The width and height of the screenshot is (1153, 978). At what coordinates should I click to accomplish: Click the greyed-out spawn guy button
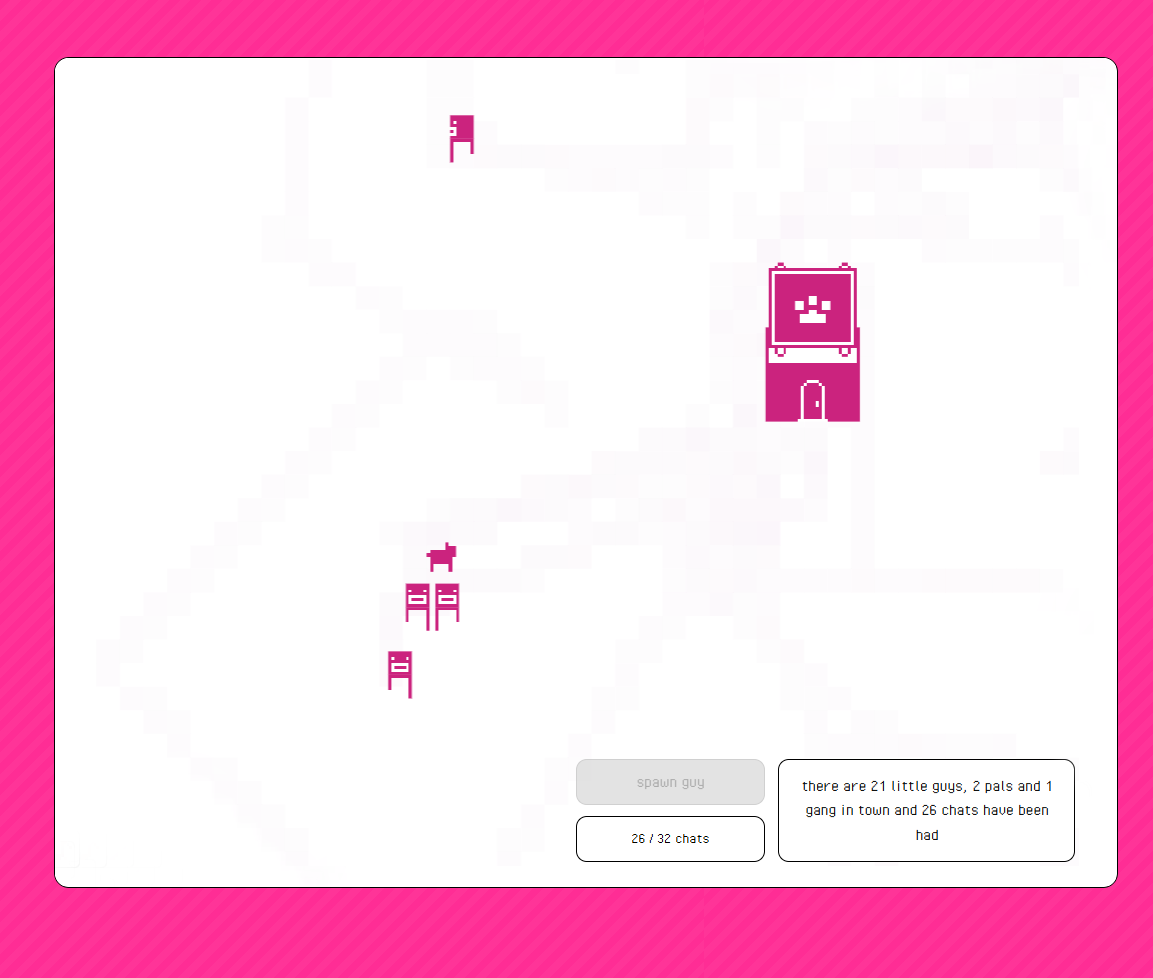(x=670, y=782)
